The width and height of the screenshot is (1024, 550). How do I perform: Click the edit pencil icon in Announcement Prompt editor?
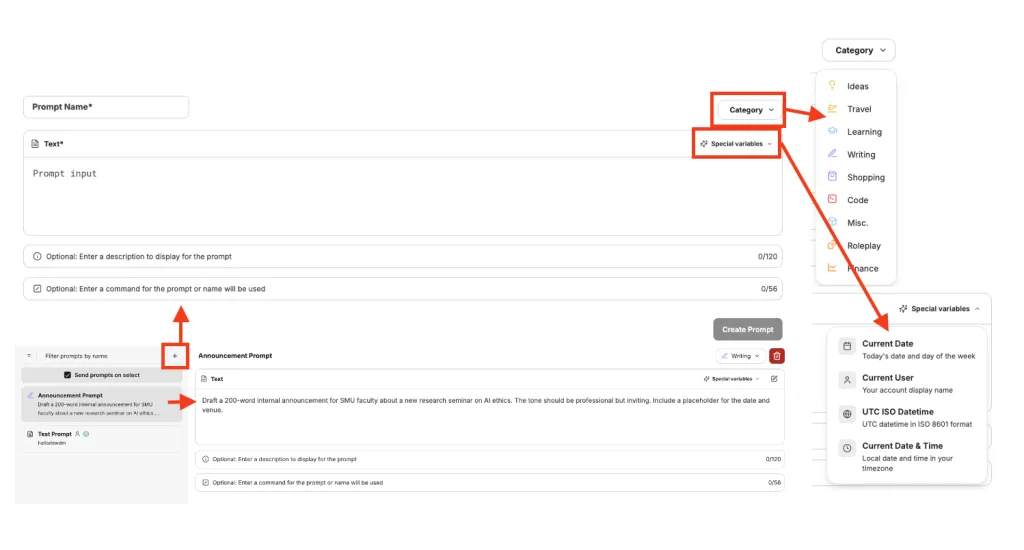(774, 379)
